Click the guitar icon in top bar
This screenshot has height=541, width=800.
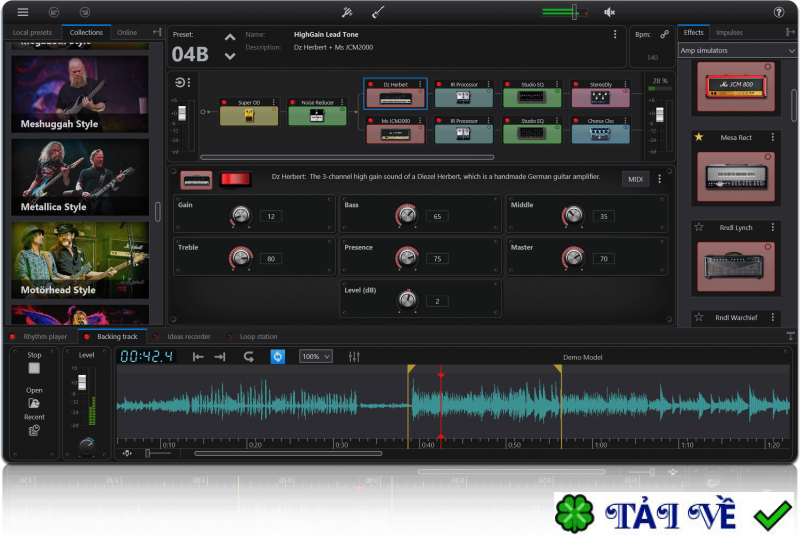click(x=378, y=12)
